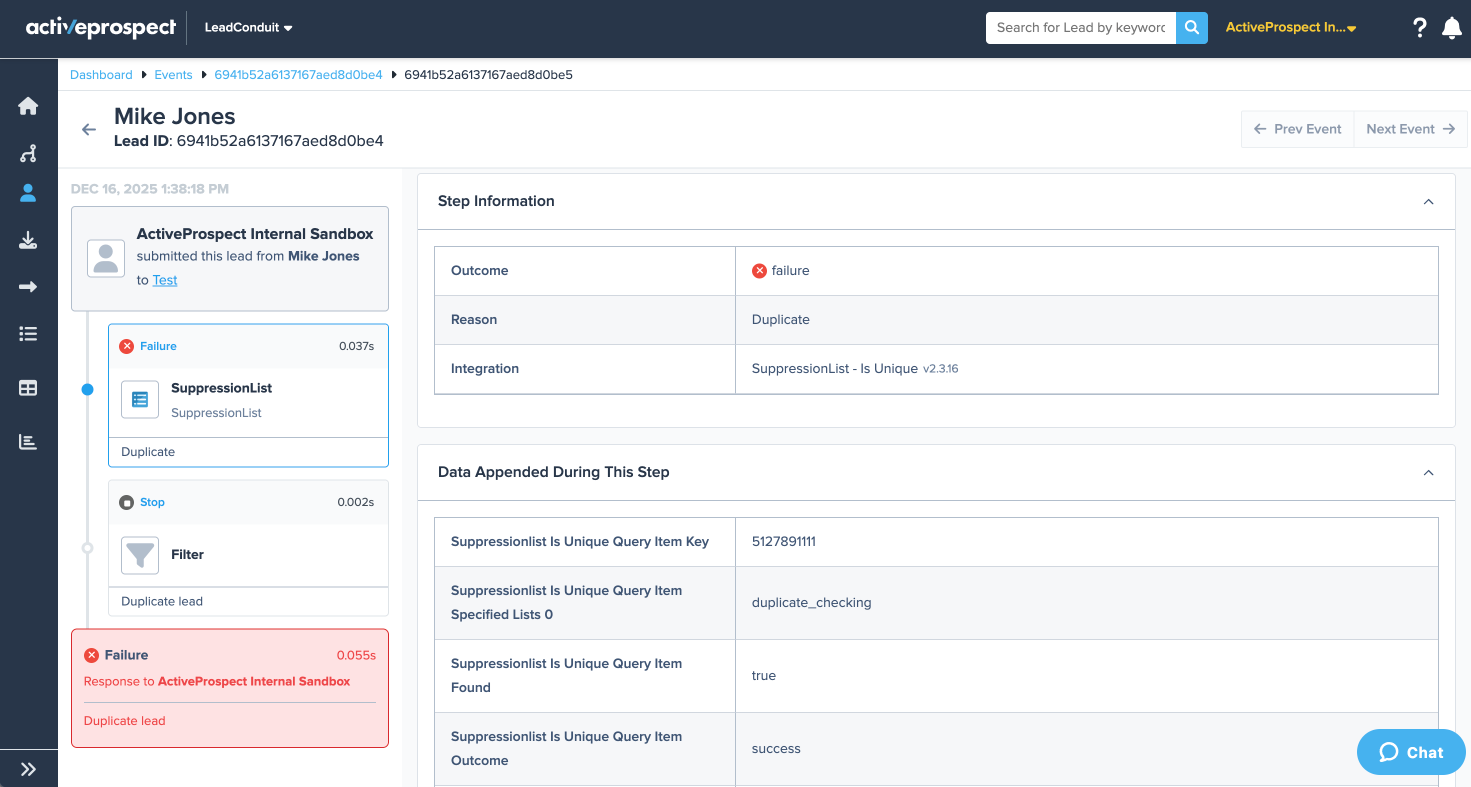1471x787 pixels.
Task: Click the Query Item Found value true
Action: click(764, 675)
